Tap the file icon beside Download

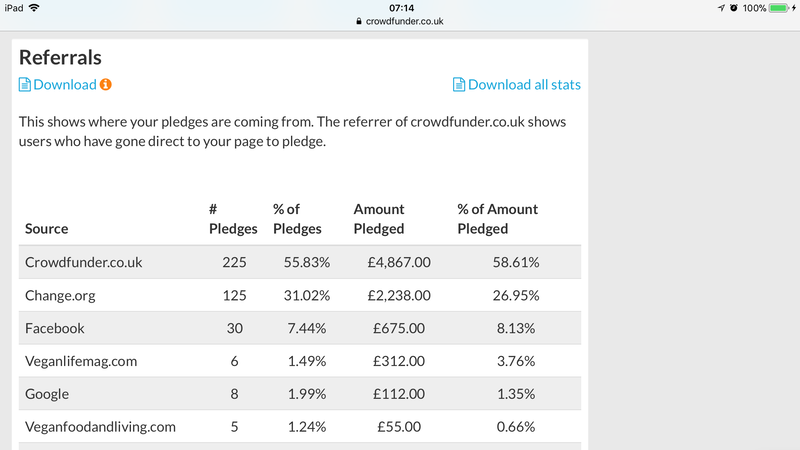point(25,85)
